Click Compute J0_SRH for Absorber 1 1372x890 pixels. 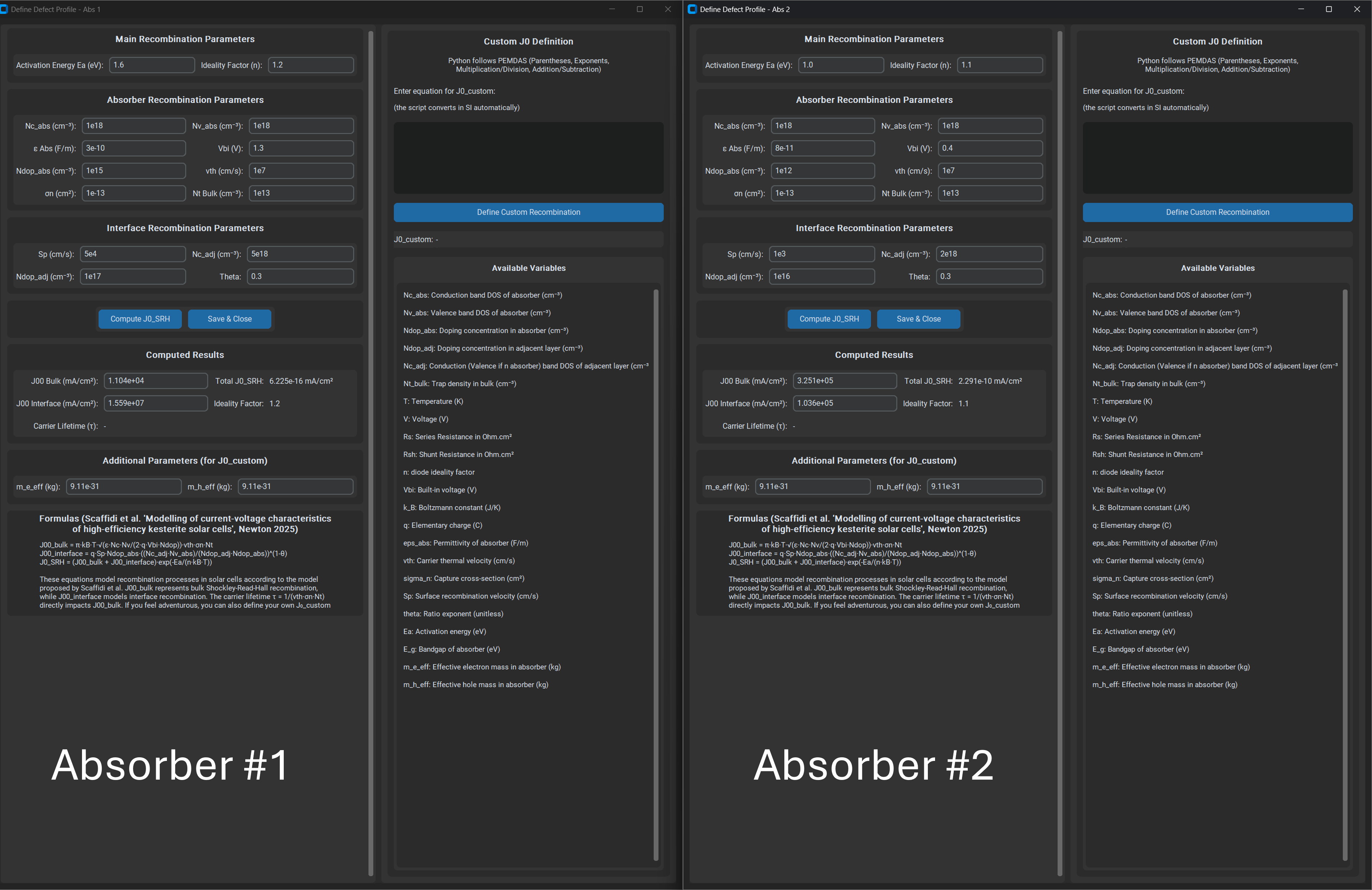[140, 319]
